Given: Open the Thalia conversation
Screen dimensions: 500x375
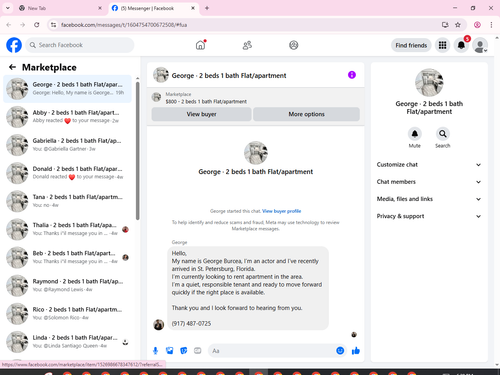Looking at the screenshot, I should [68, 229].
